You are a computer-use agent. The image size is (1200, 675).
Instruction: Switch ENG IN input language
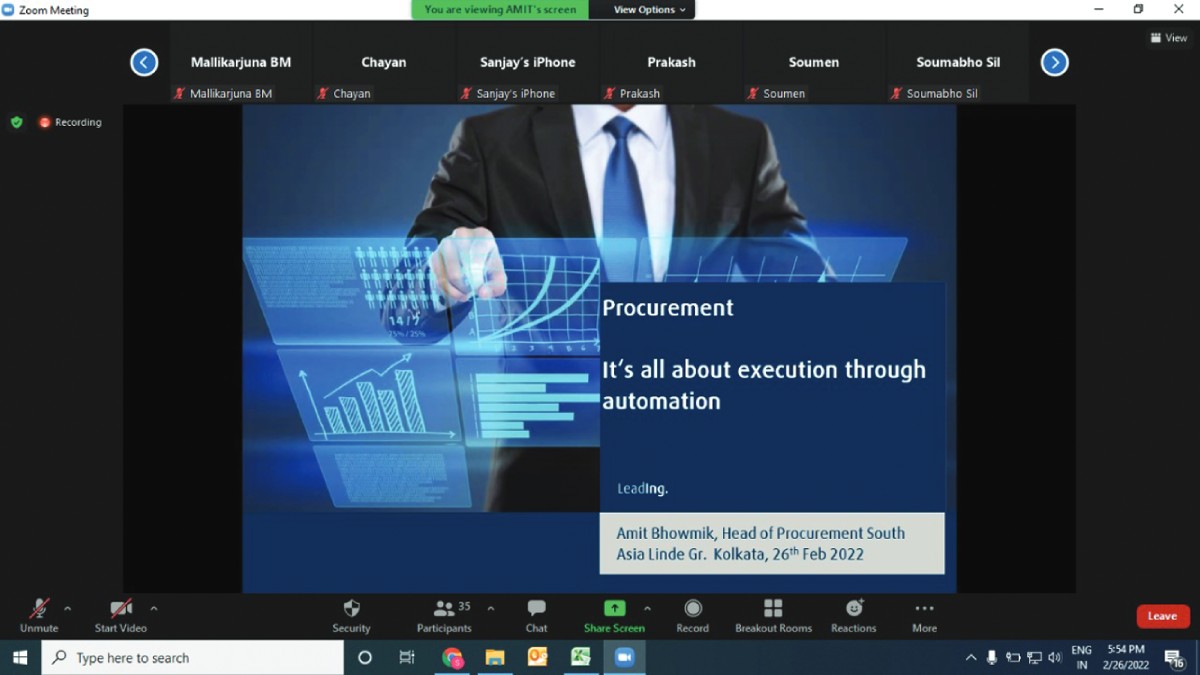(x=1081, y=657)
